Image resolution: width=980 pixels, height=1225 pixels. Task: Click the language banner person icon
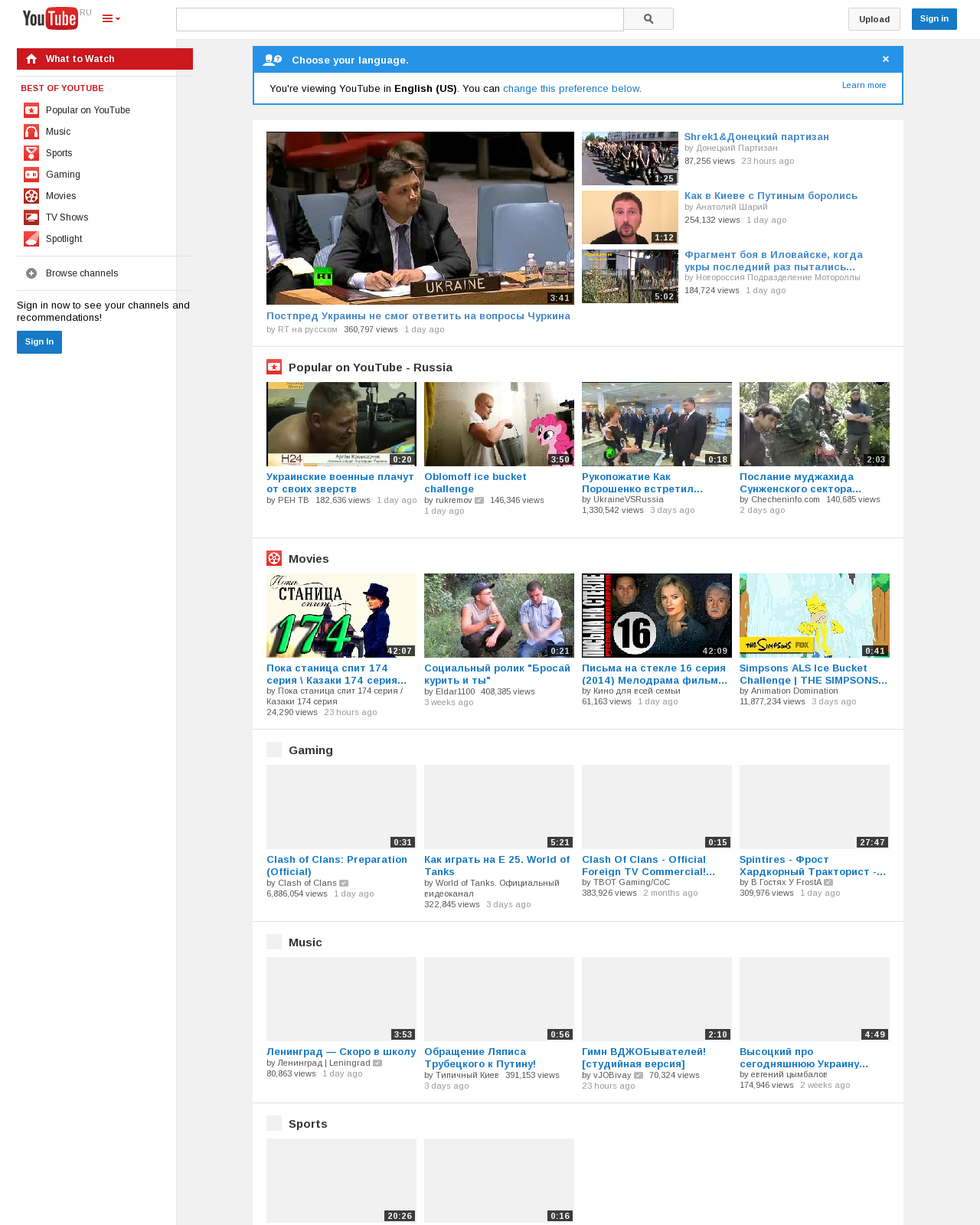[272, 60]
